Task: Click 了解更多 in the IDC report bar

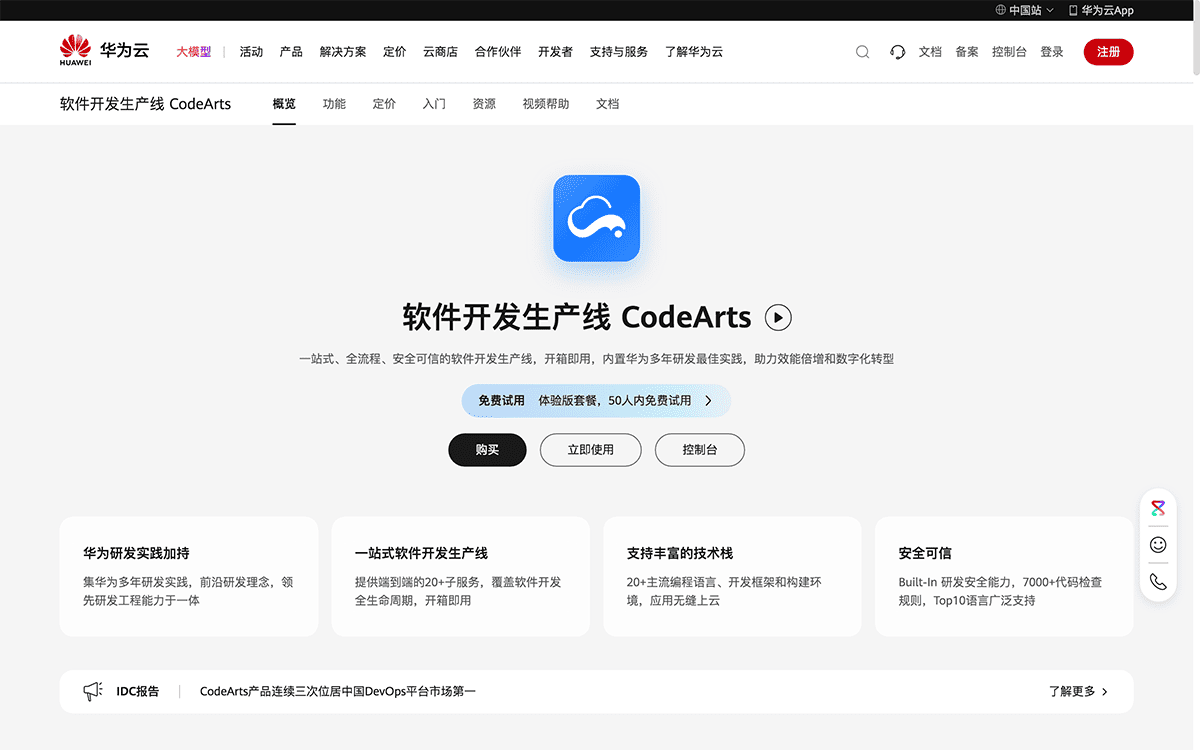Action: (x=1078, y=691)
